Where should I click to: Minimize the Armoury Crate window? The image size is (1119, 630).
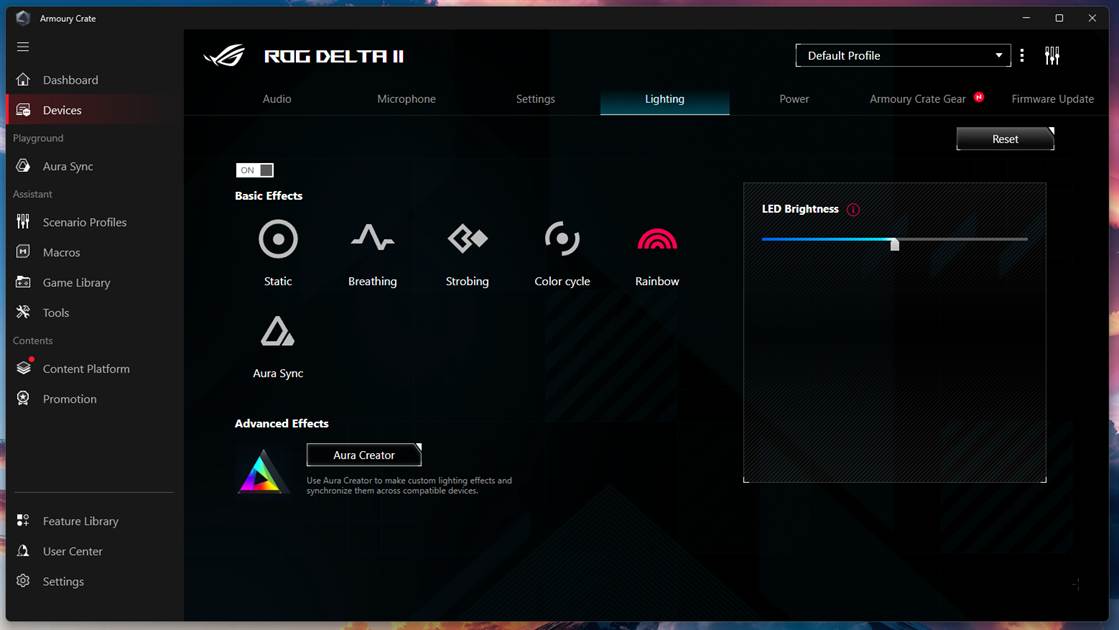tap(1026, 18)
